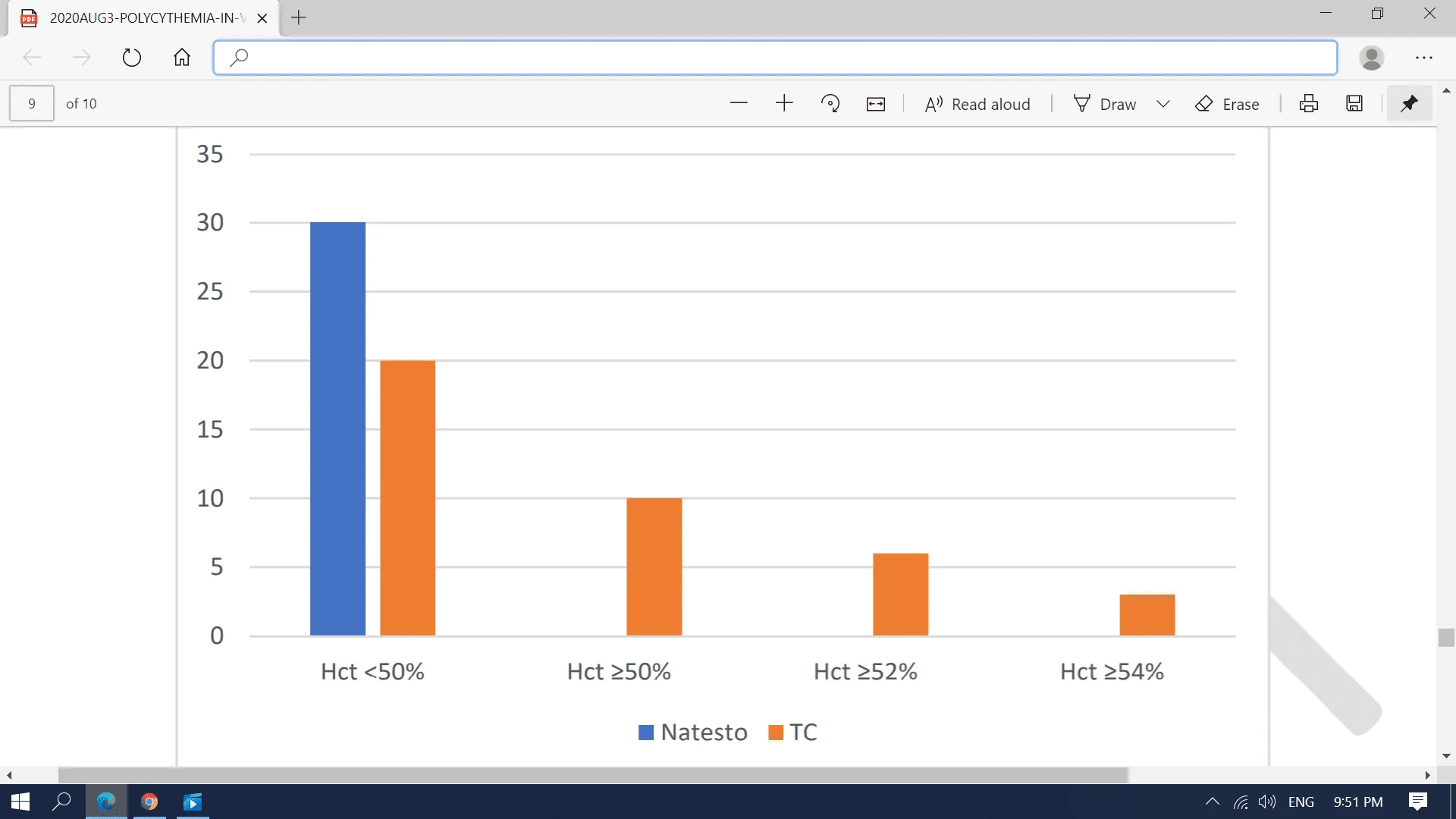Zoom out of the PDF

739,103
